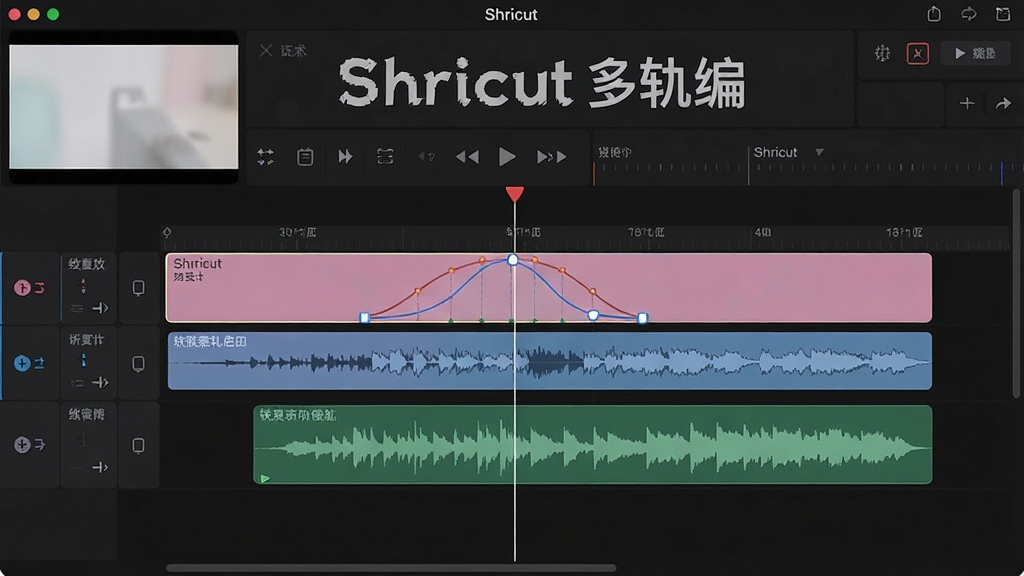The height and width of the screenshot is (576, 1024).
Task: Click the forward arrow icon in title bar
Action: [968, 14]
